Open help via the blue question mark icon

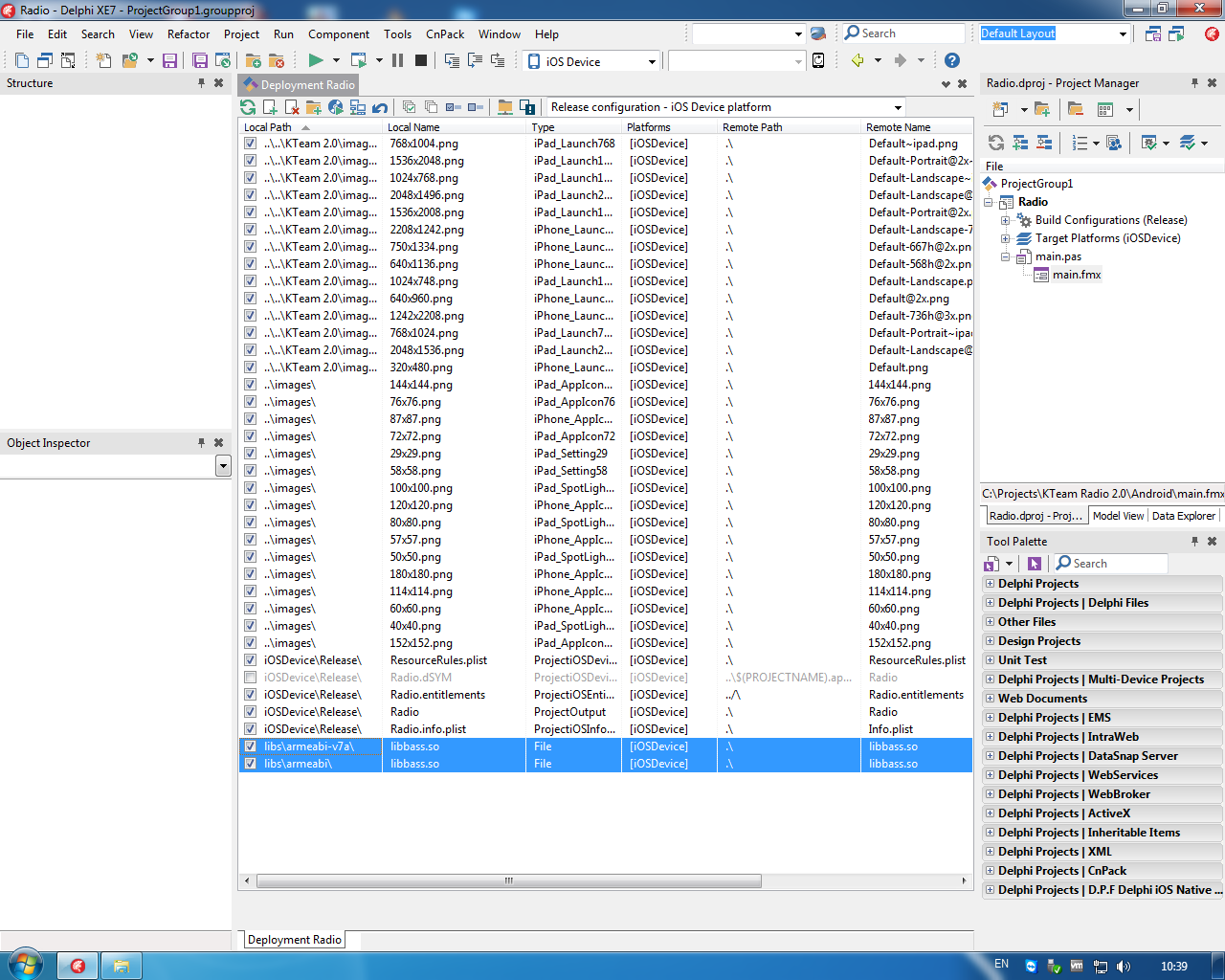click(x=951, y=60)
